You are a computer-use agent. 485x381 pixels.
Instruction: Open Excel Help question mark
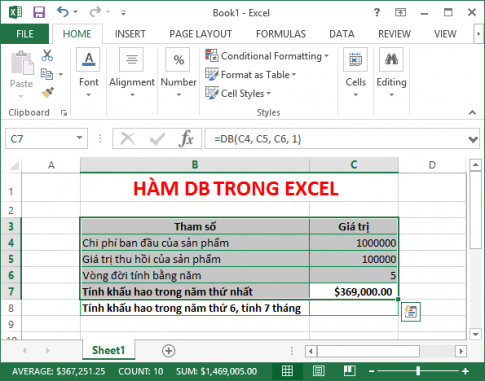coord(377,13)
